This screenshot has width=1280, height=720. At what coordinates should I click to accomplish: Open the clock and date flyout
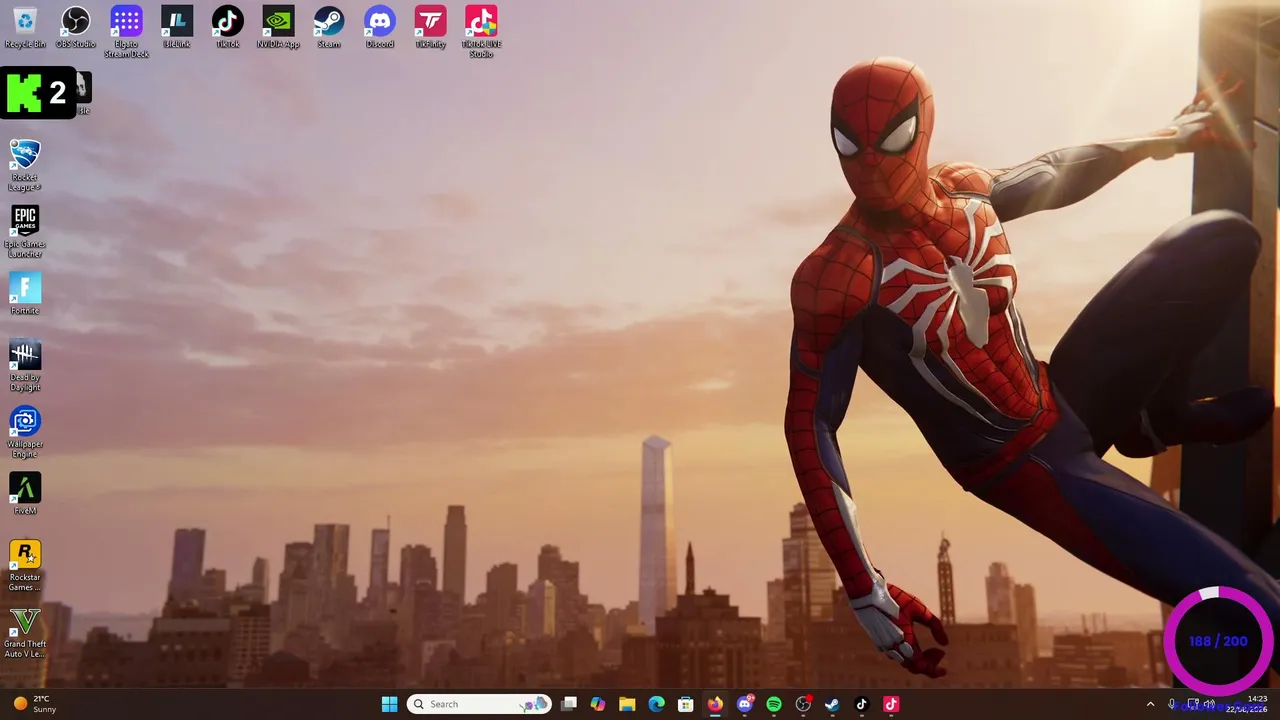point(1246,704)
